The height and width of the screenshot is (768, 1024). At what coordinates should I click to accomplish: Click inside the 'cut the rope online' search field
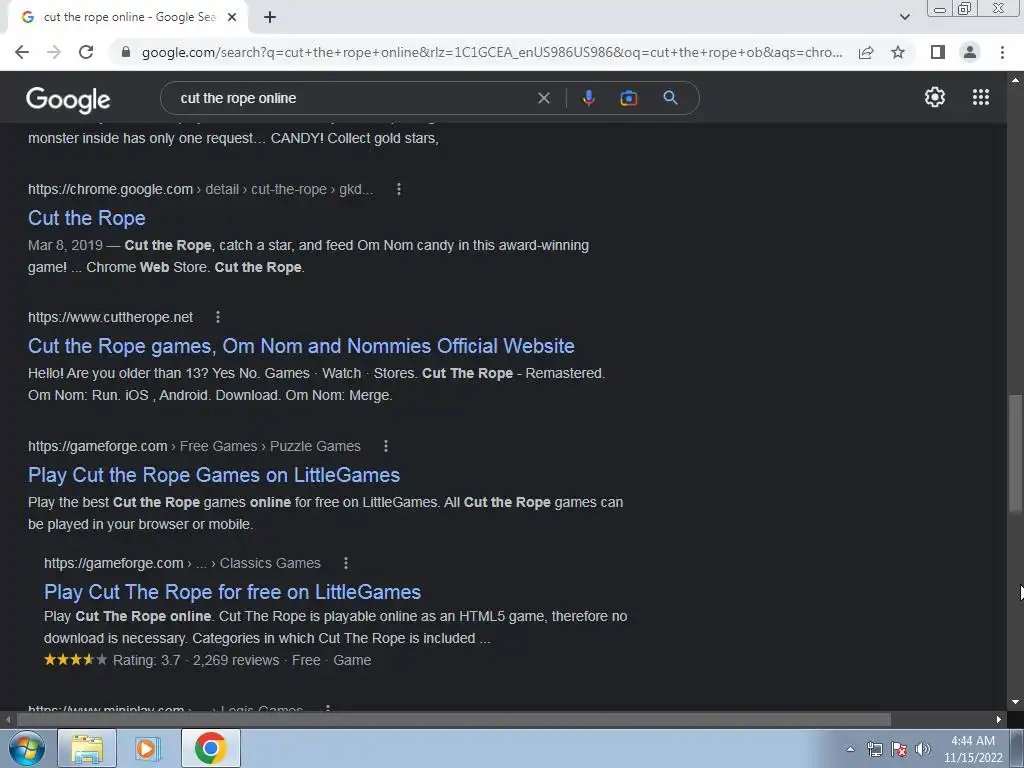tap(353, 98)
